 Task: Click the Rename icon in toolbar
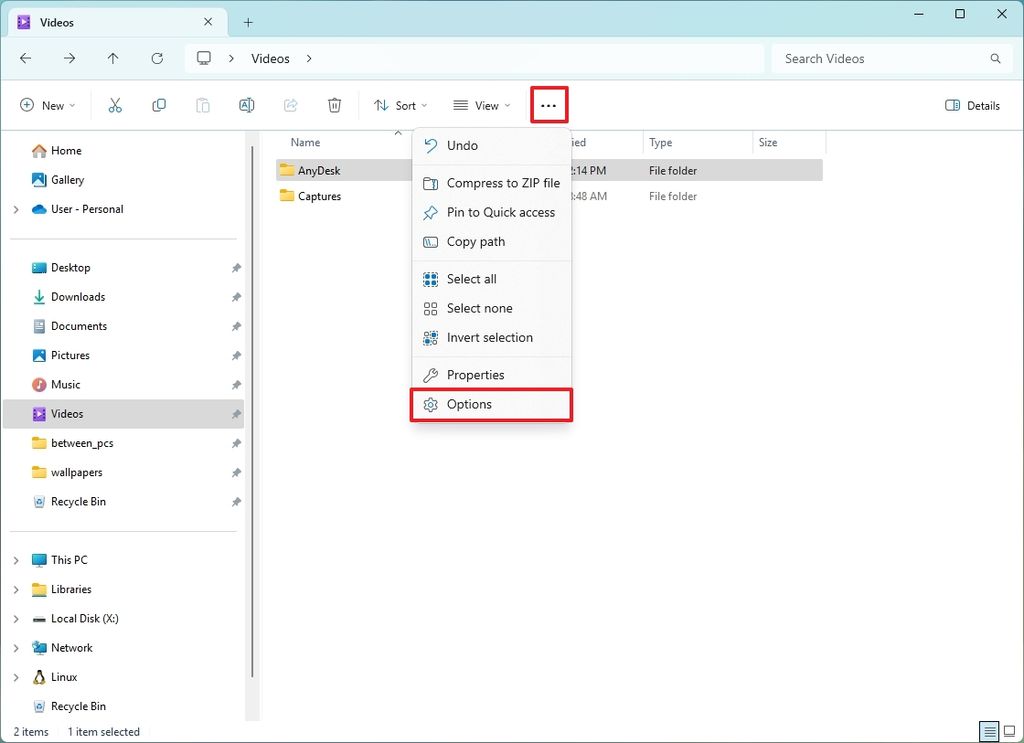(247, 105)
